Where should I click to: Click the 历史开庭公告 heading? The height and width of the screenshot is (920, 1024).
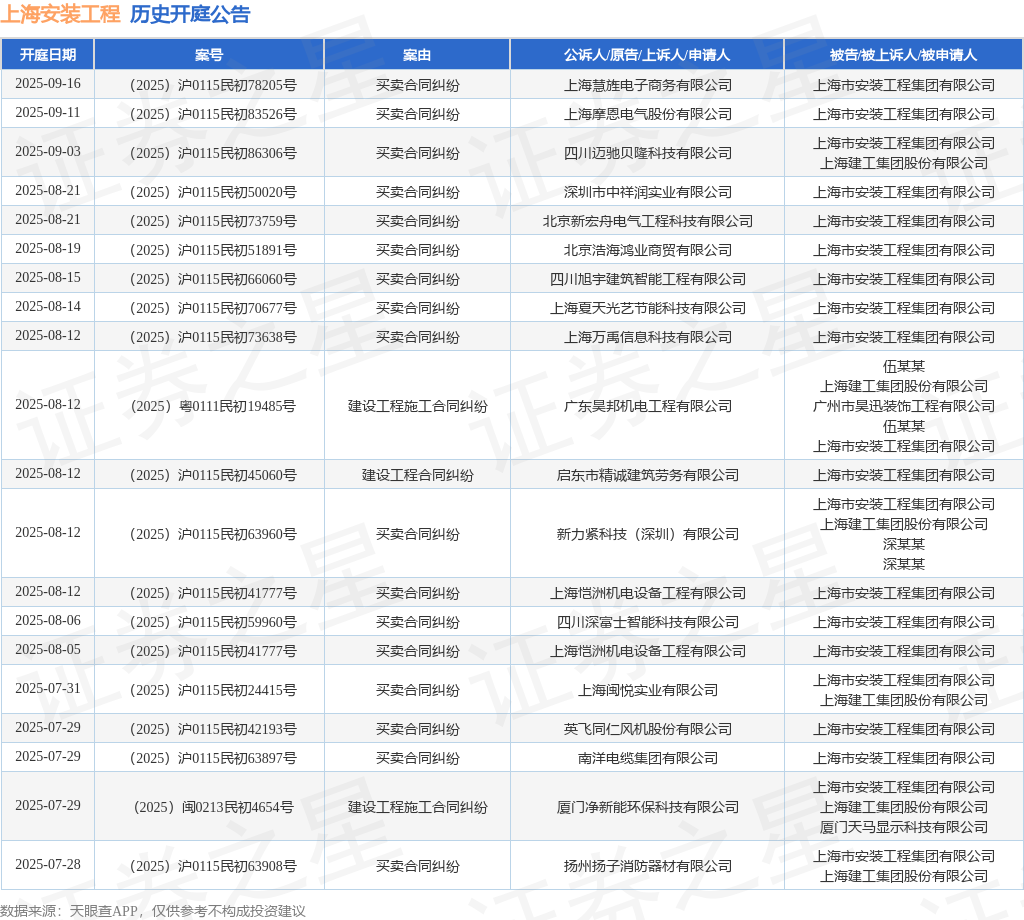coord(190,14)
